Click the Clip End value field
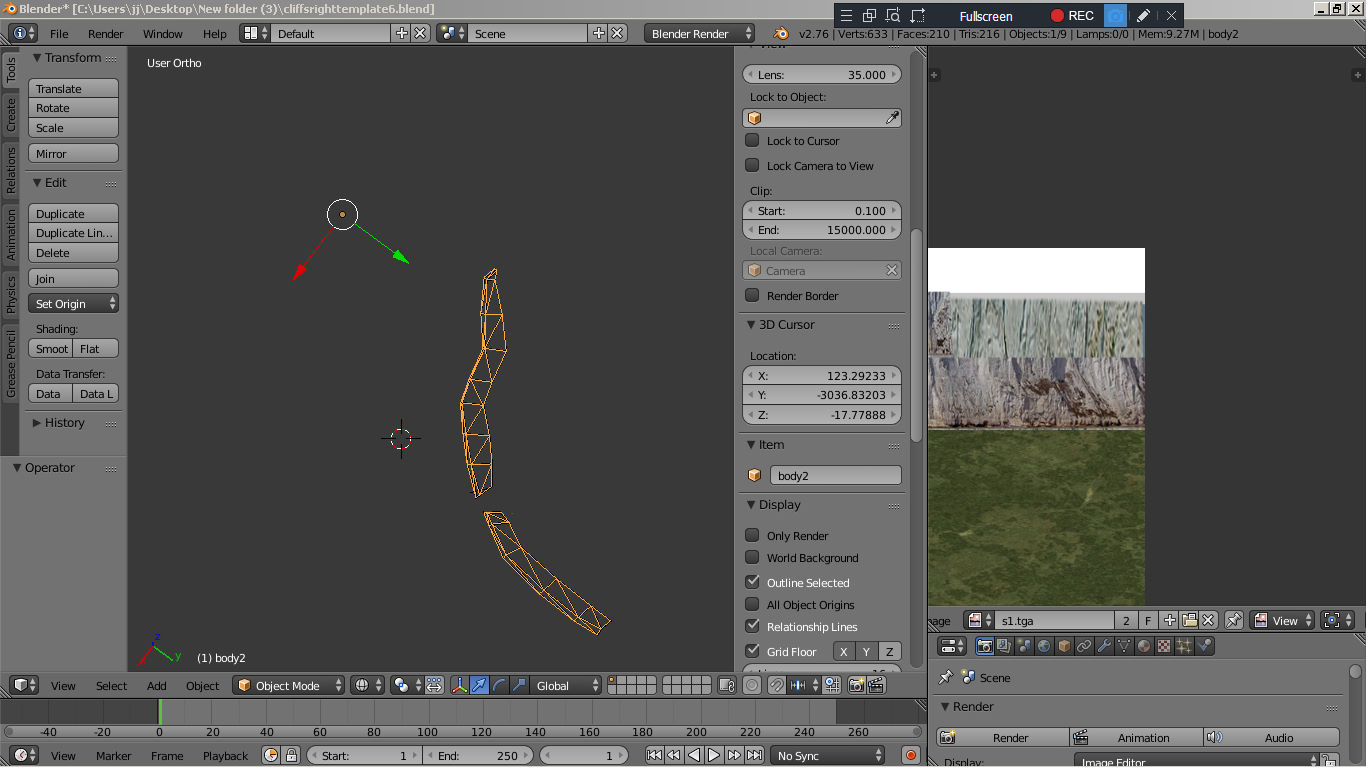The height and width of the screenshot is (768, 1366). (x=822, y=230)
